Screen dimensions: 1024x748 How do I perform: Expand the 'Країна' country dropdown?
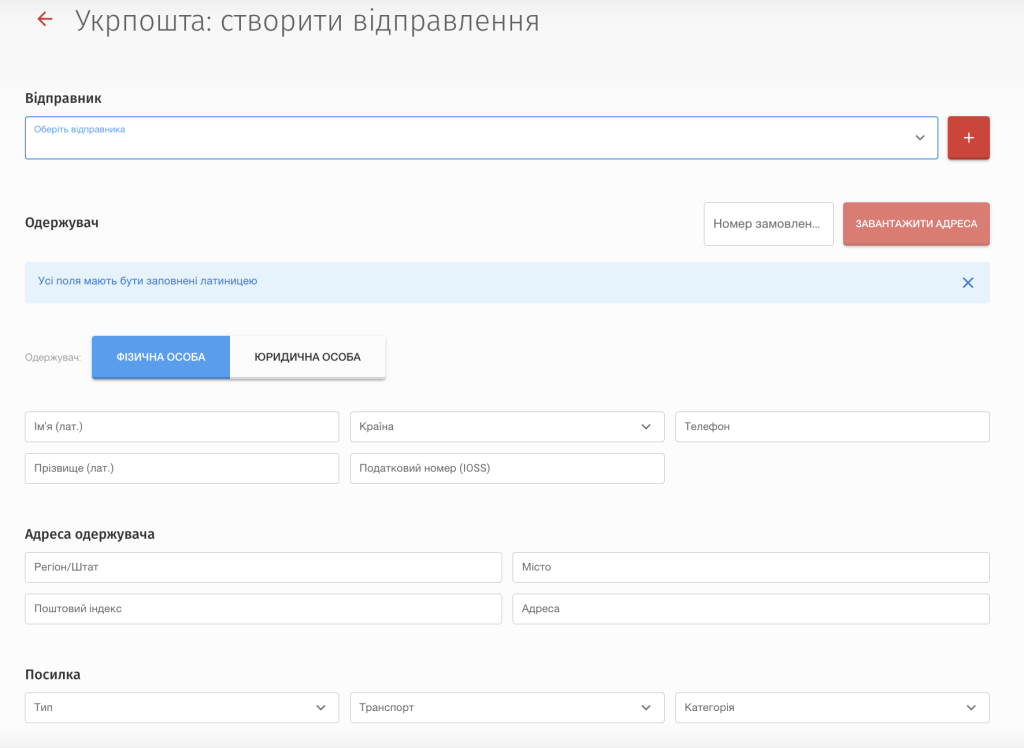[507, 427]
